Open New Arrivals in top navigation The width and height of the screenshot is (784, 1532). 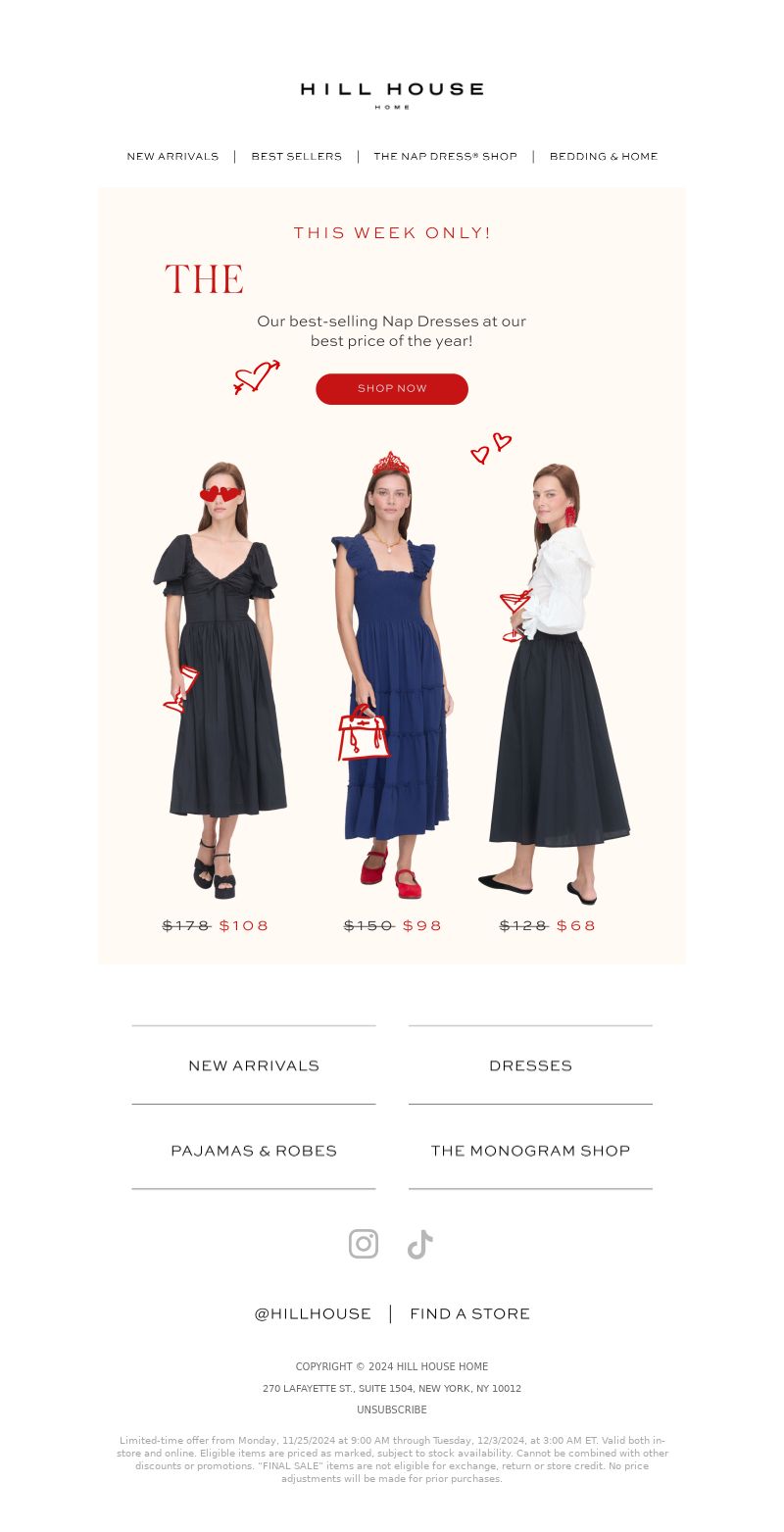click(172, 157)
